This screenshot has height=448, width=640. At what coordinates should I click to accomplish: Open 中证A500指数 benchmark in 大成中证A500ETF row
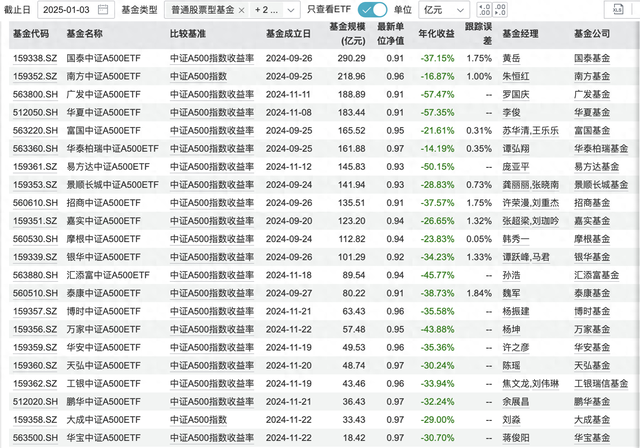point(198,420)
